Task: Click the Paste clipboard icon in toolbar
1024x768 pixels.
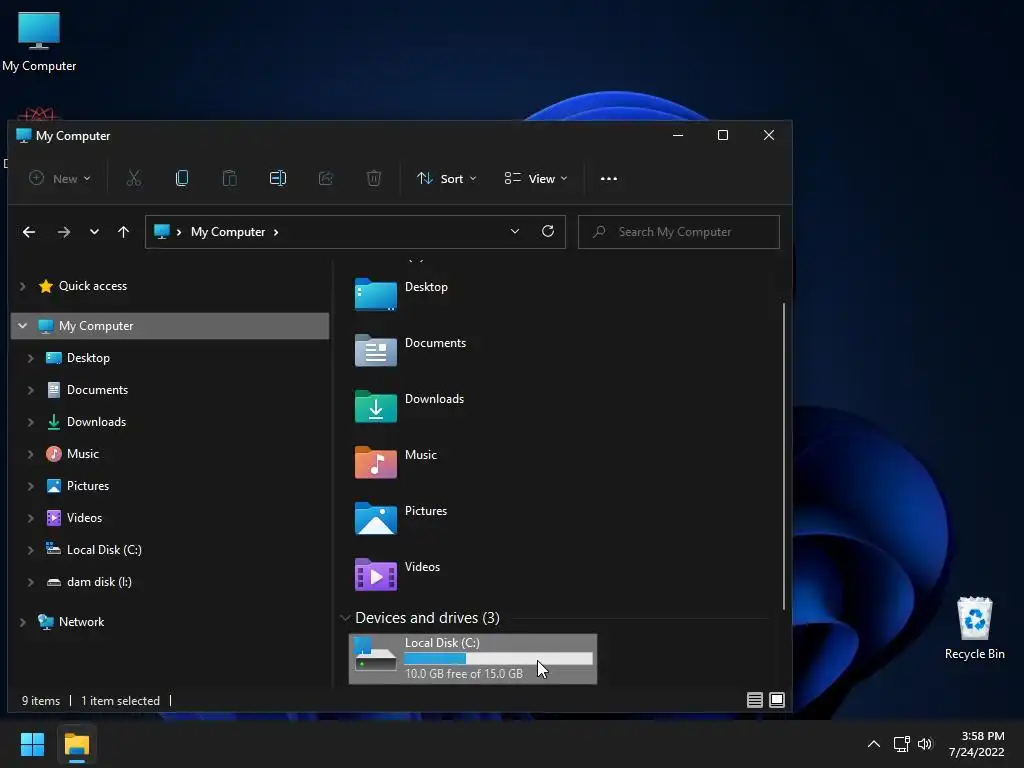Action: (x=230, y=178)
